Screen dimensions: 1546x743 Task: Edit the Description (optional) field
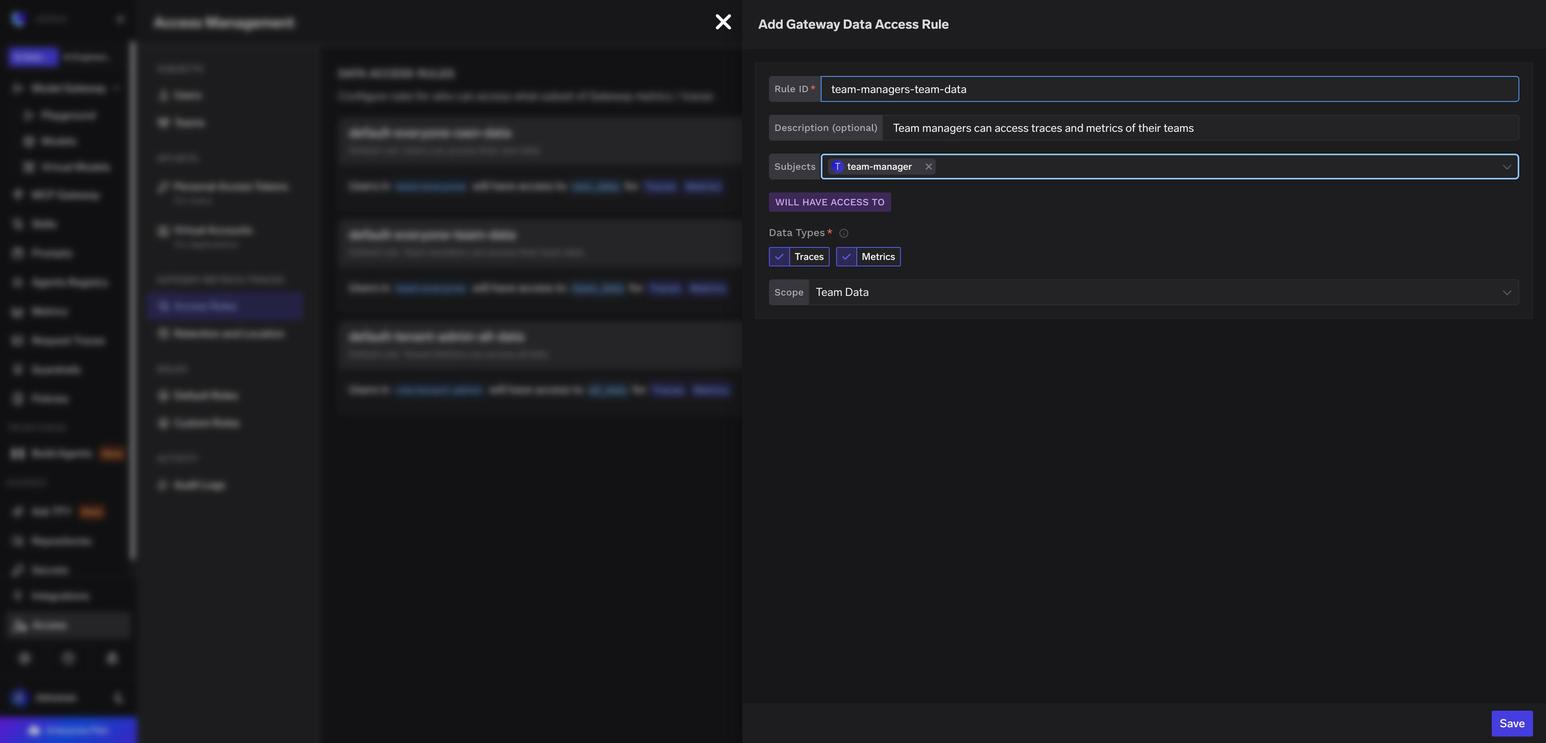(1200, 128)
